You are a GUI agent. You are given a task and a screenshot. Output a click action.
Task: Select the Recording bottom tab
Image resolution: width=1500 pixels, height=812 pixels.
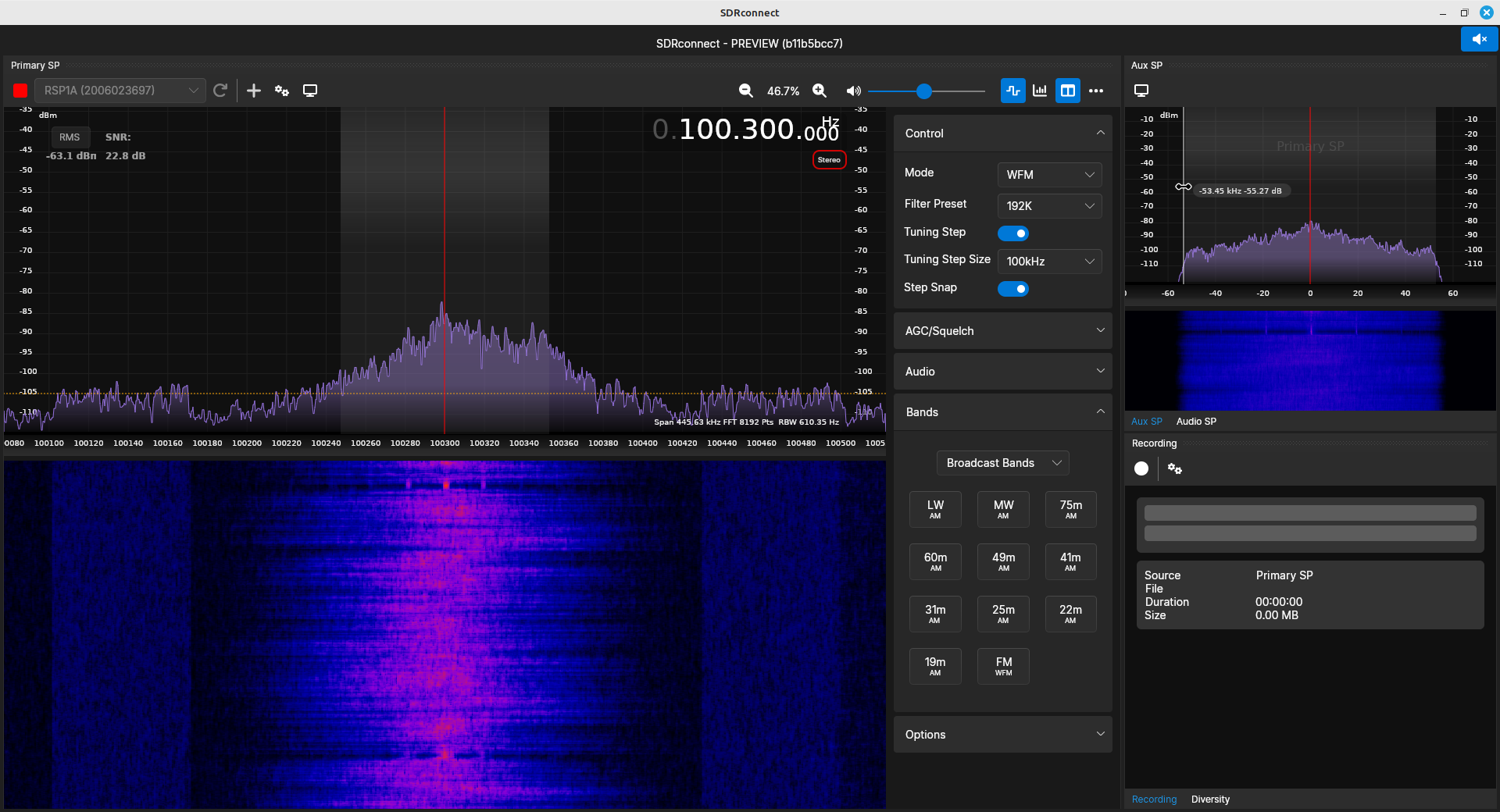pos(1154,800)
